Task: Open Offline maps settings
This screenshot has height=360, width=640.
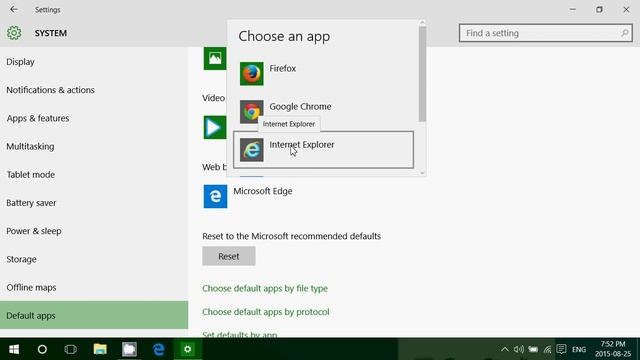Action: (x=94, y=287)
